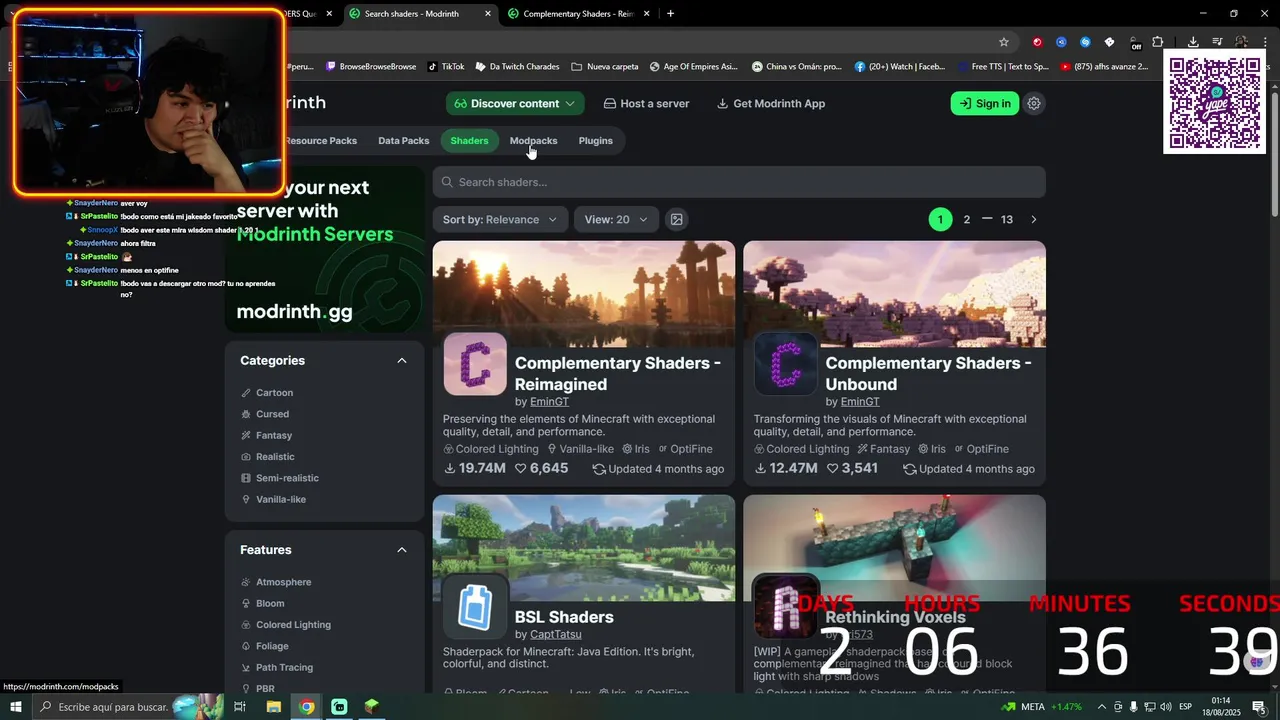Toggle the Foliage feature filter
Screen dimensions: 1280x720
pyautogui.click(x=264, y=646)
